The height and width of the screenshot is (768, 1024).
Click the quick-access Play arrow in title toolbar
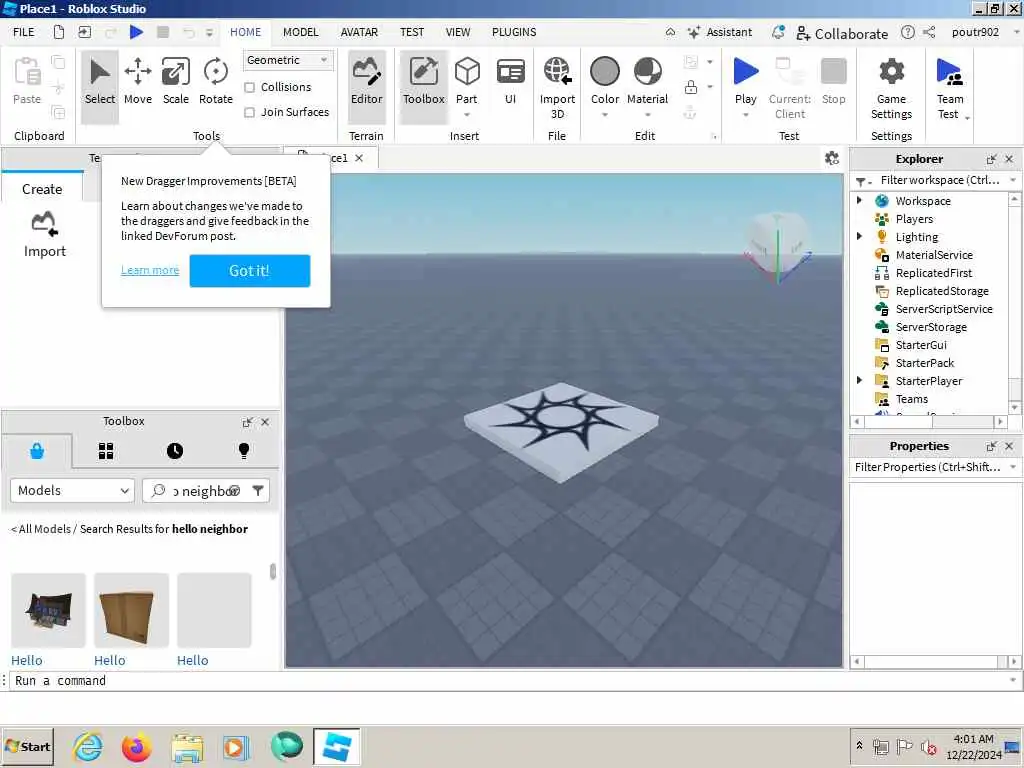pos(136,32)
